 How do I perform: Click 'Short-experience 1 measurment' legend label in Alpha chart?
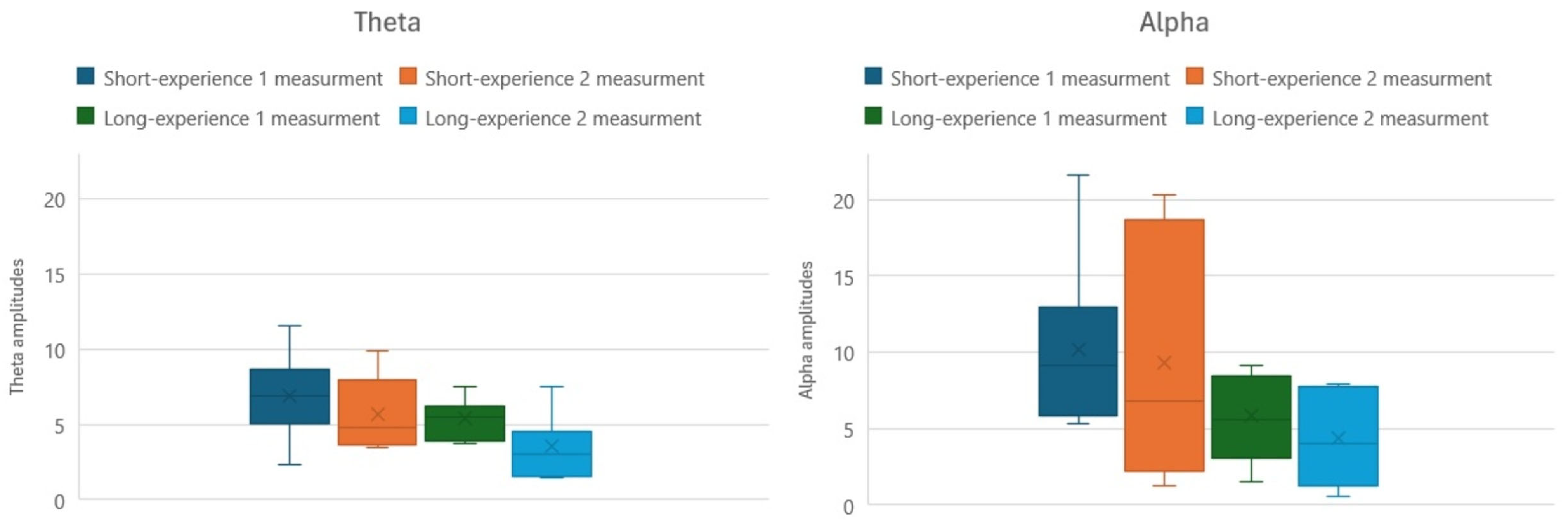click(x=1030, y=79)
